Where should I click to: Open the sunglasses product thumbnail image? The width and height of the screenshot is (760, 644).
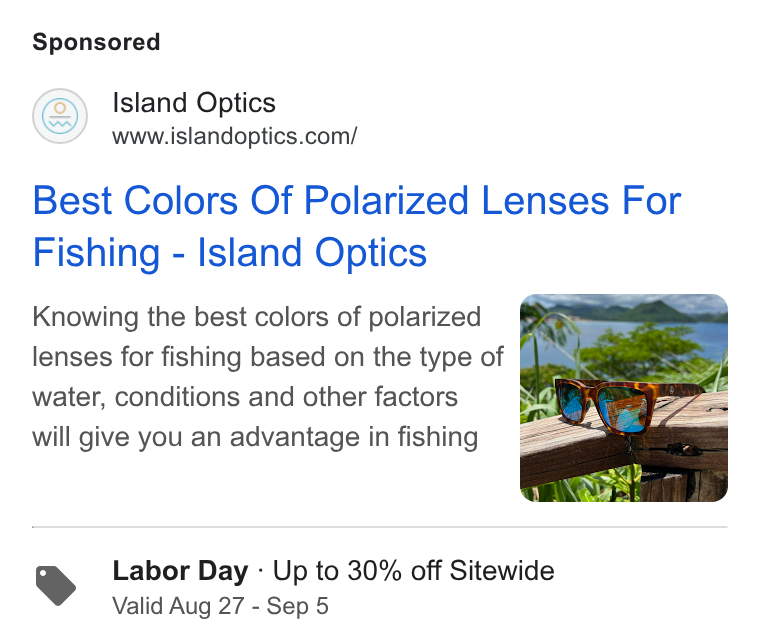click(624, 398)
